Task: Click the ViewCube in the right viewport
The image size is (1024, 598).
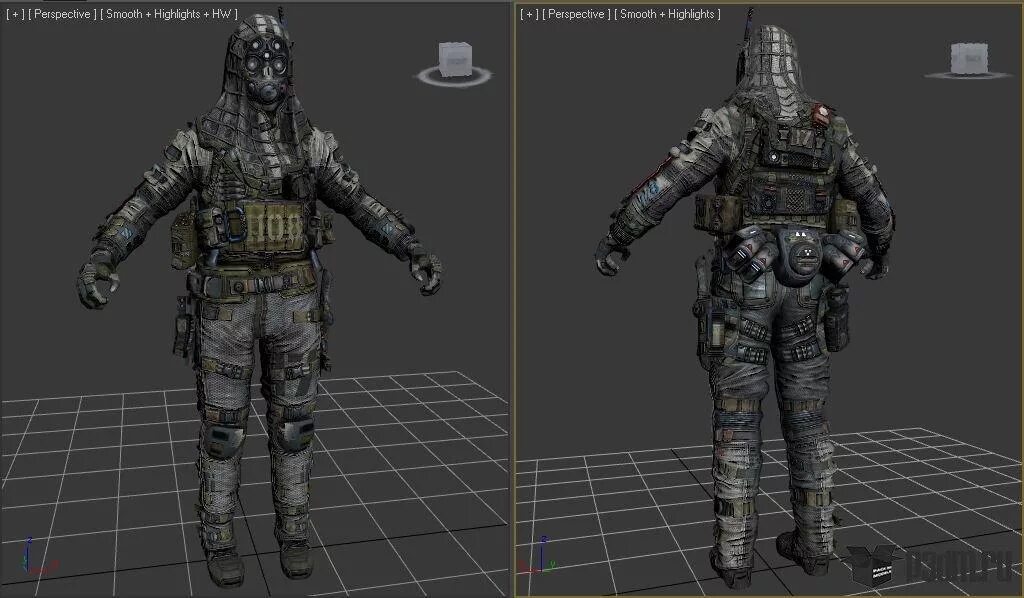Action: coord(968,57)
